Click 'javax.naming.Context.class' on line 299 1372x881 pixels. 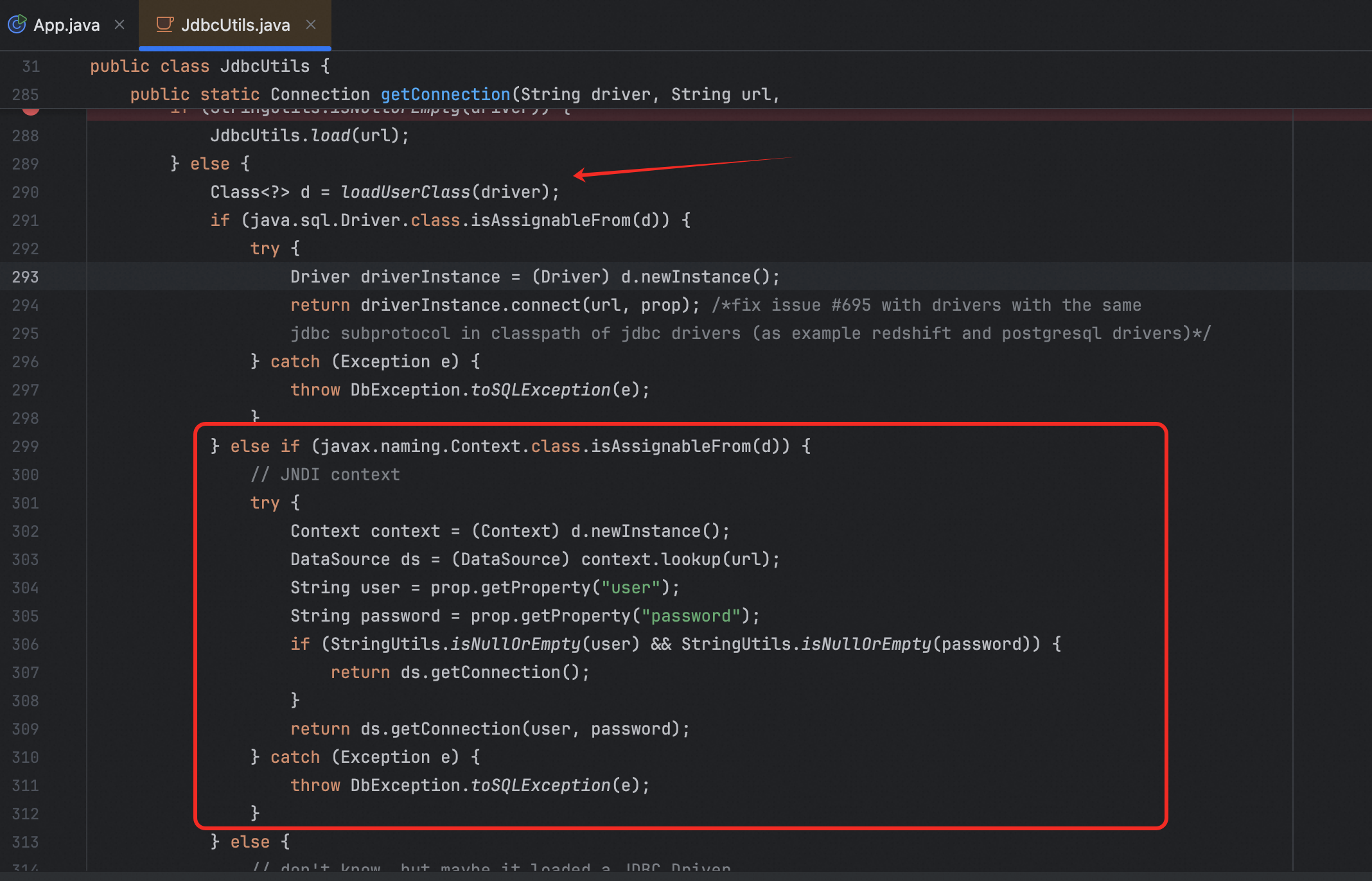(x=450, y=446)
